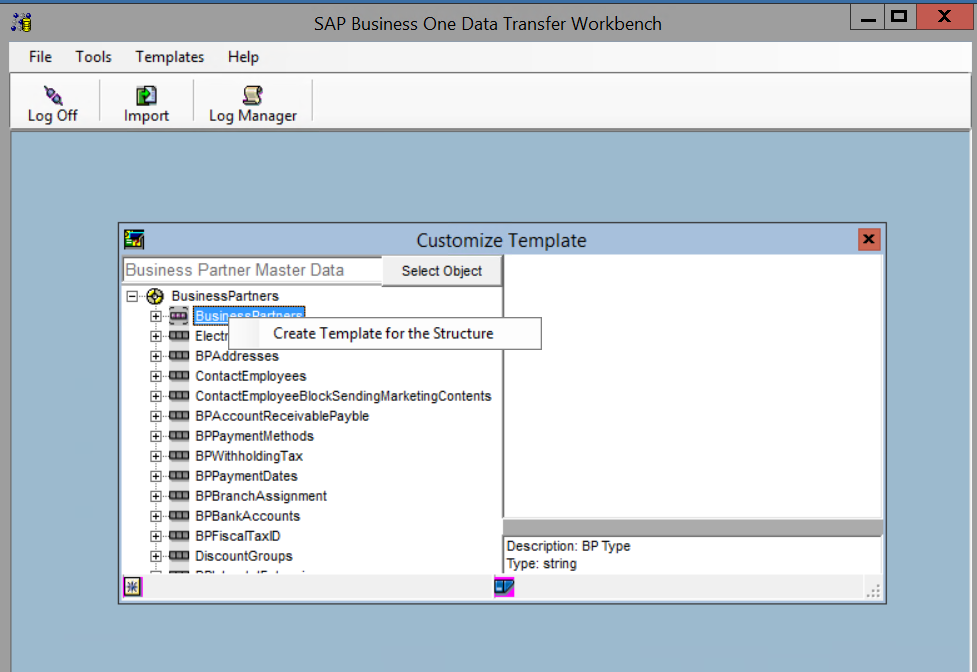The width and height of the screenshot is (977, 672).
Task: Minimize the Data Transfer Workbench window
Action: click(868, 17)
